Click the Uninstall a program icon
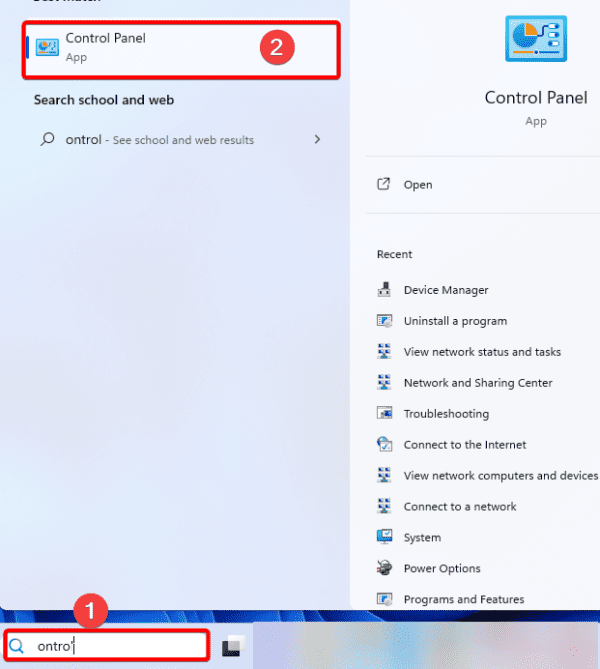Image resolution: width=600 pixels, height=669 pixels. pyautogui.click(x=384, y=320)
